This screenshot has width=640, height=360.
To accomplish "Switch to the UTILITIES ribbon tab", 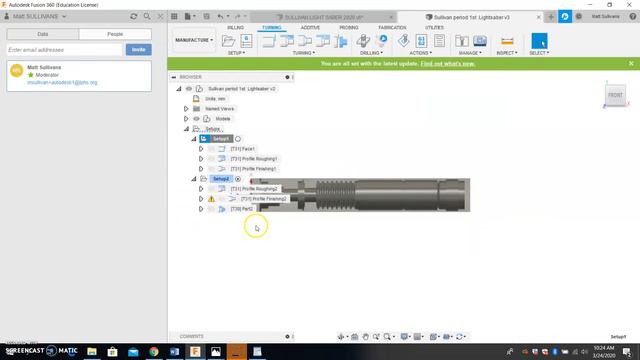I will click(434, 27).
